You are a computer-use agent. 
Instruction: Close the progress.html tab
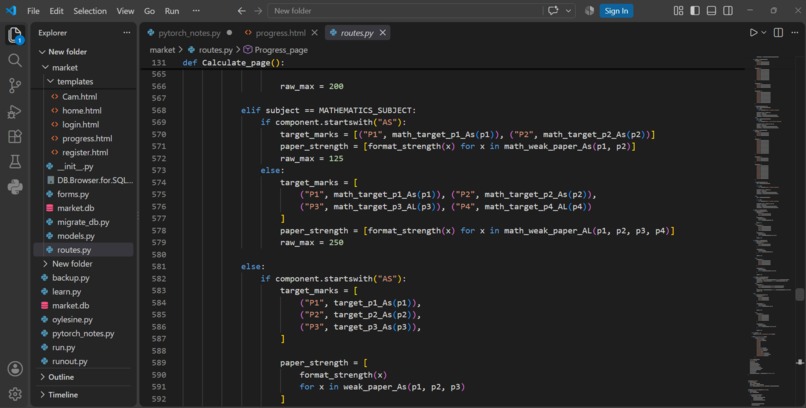tap(315, 33)
